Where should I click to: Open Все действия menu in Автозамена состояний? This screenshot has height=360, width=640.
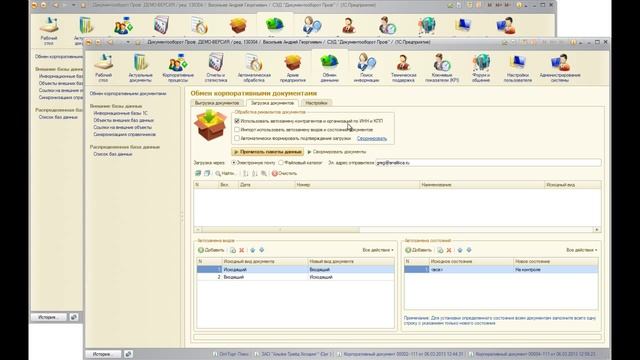tap(582, 250)
